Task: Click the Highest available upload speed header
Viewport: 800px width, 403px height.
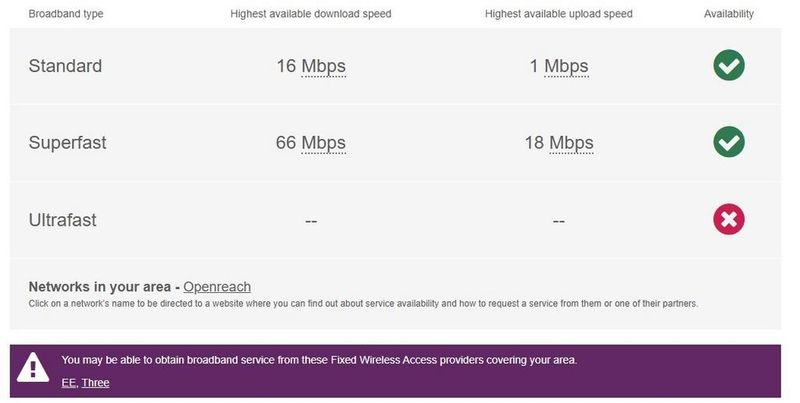Action: click(x=558, y=14)
